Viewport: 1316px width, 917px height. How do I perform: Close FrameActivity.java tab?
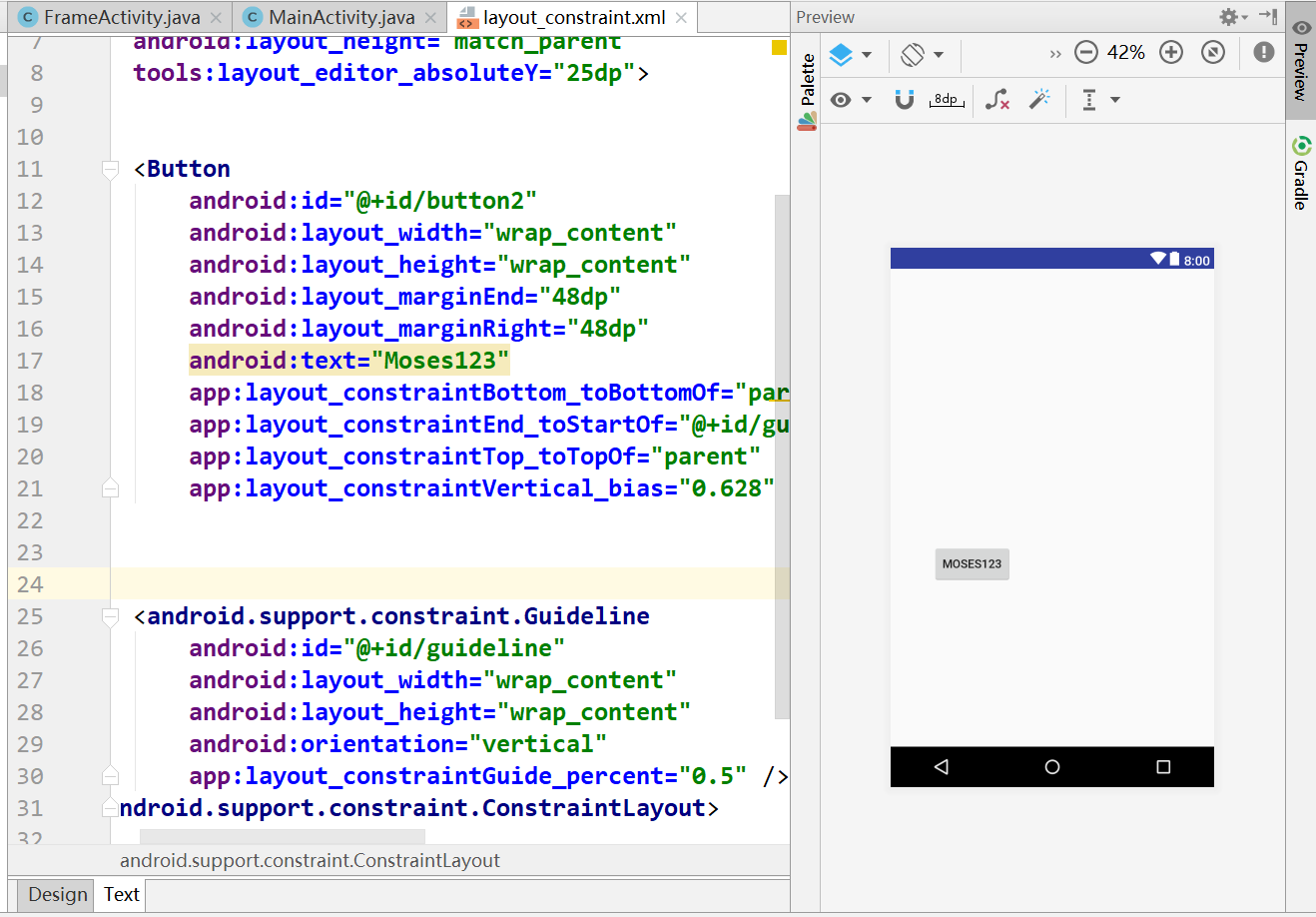[x=216, y=18]
